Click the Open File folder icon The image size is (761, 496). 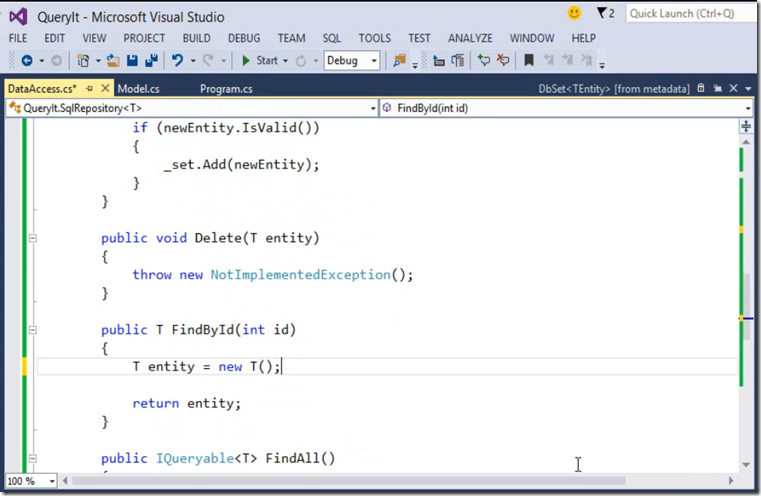113,61
